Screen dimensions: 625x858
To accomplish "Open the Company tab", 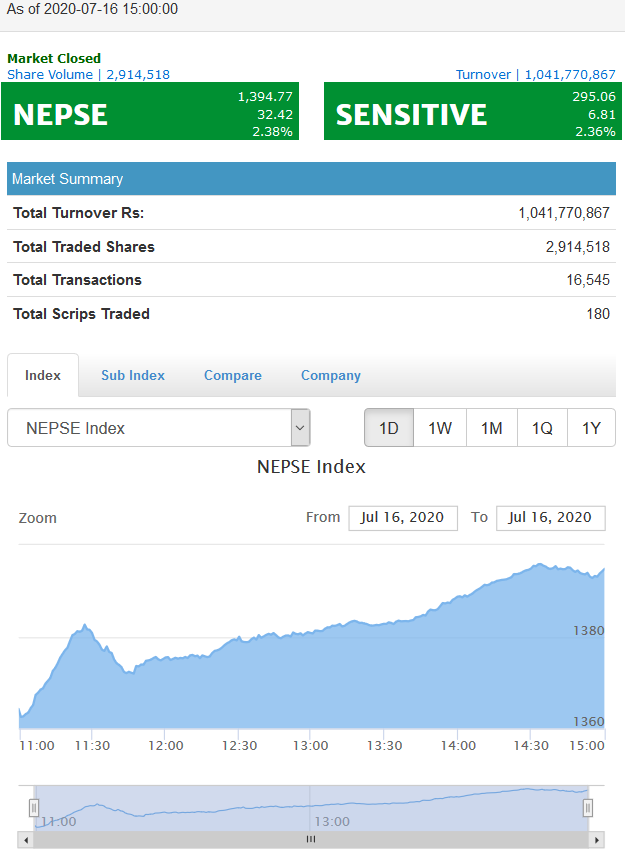I will pos(331,375).
